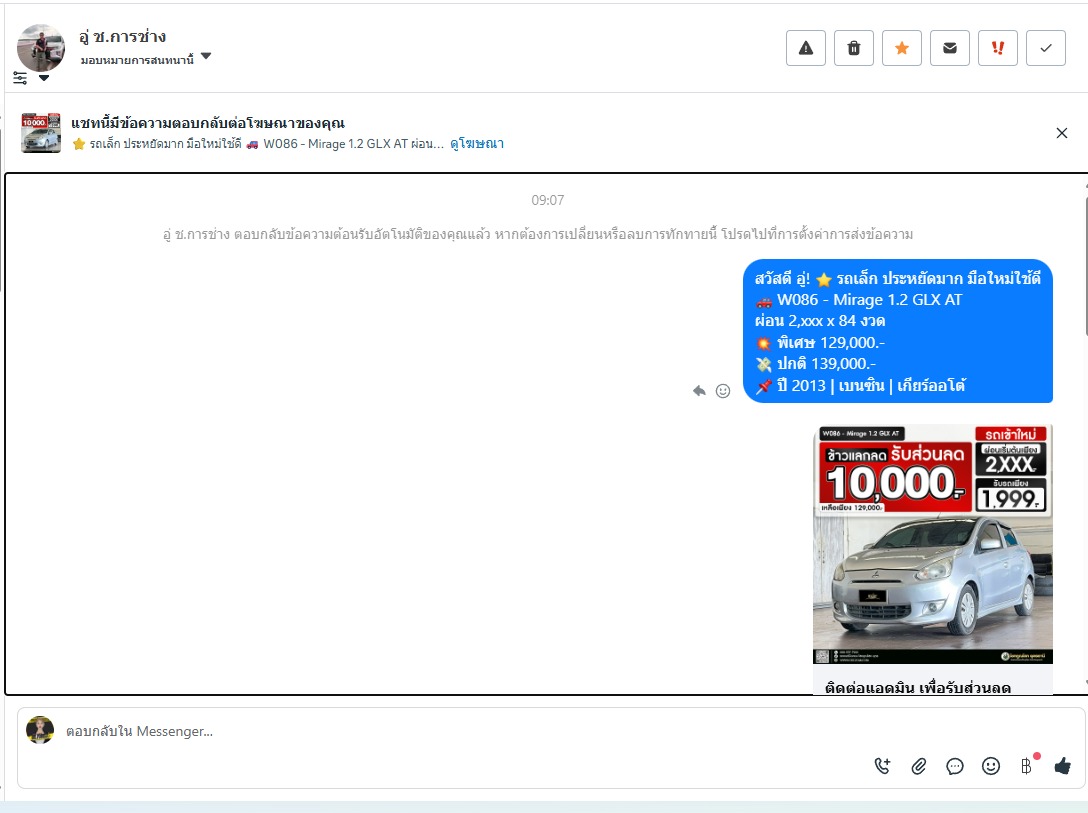This screenshot has width=1088, height=813.
Task: Click the ติดต่อแอดมิน เพื่อรับส่วนลด card text
Action: coord(917,687)
